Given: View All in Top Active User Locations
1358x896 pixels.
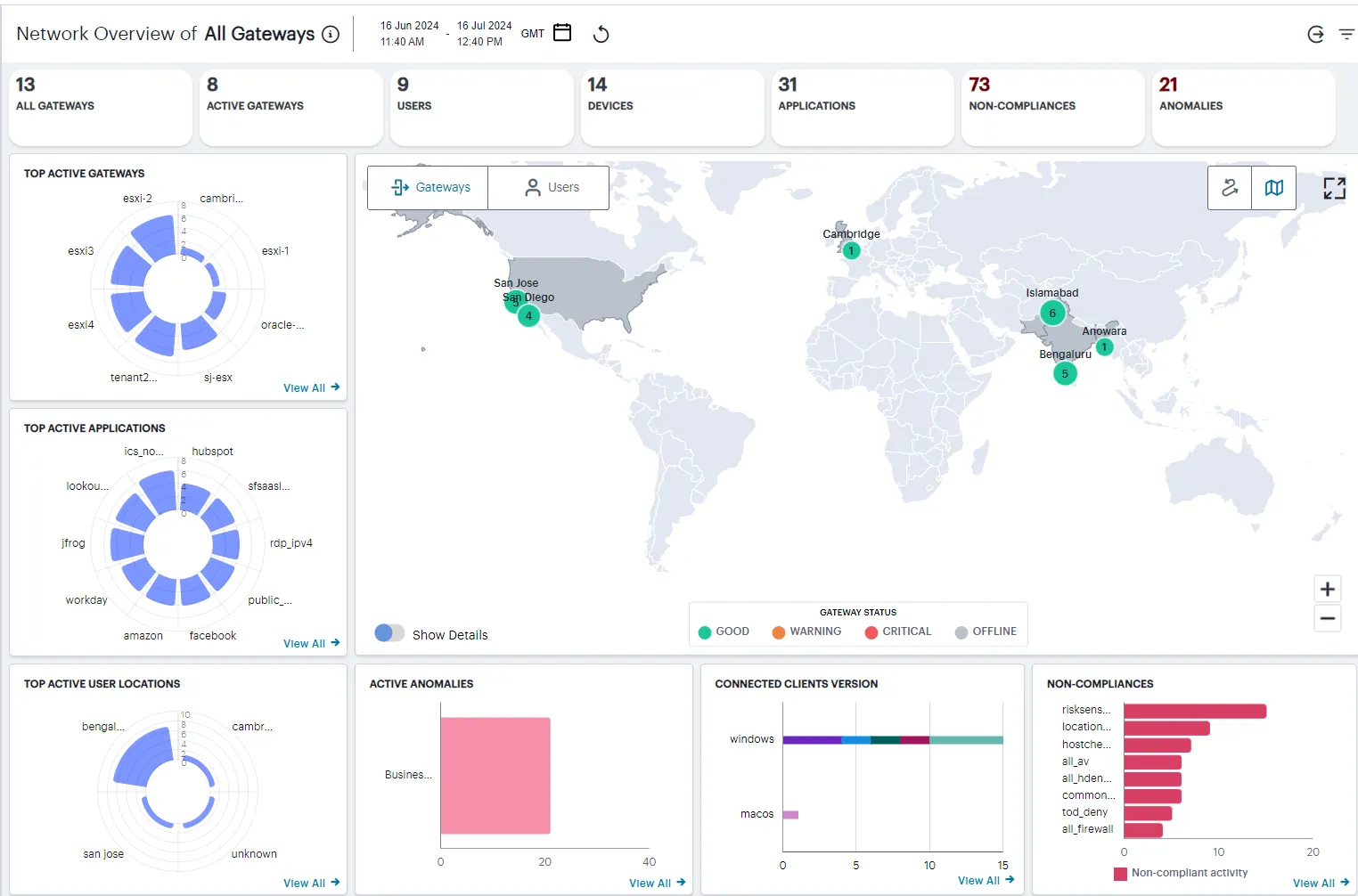Looking at the screenshot, I should point(312,883).
